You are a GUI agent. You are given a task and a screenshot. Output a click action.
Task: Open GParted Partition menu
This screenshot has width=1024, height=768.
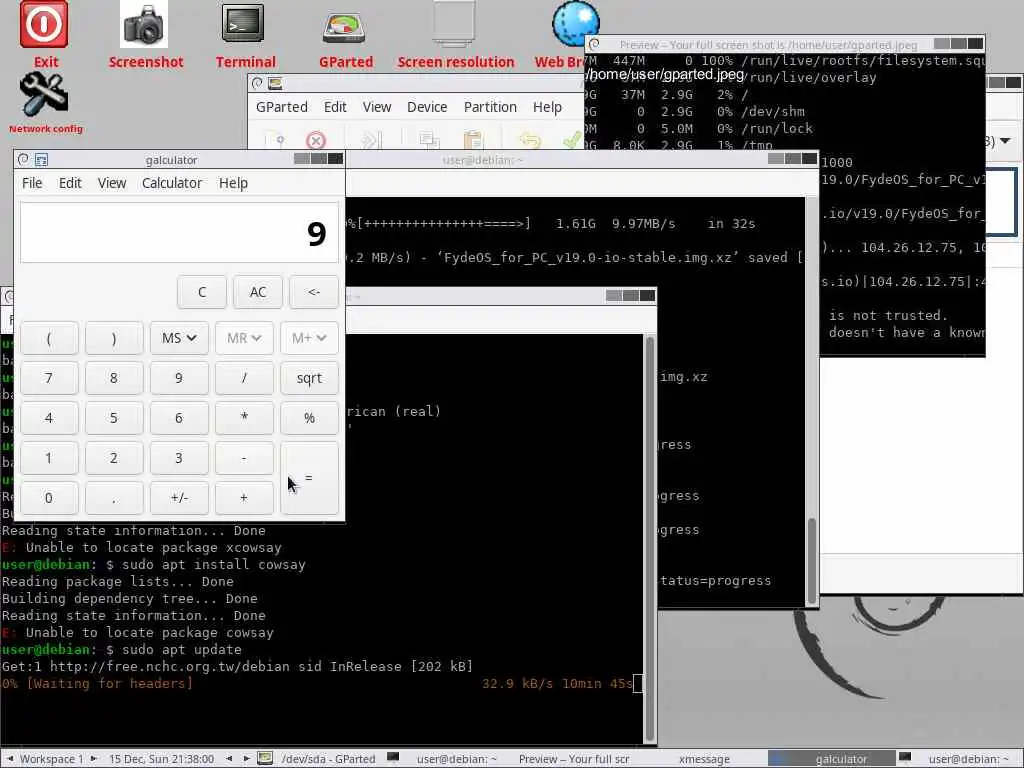490,107
